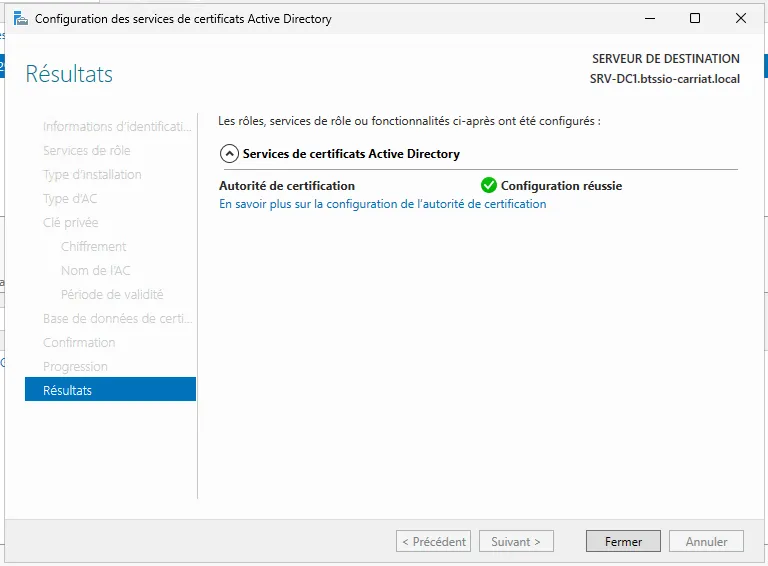Screen dimensions: 768x566
Task: Open the Services de rôle step
Action: click(86, 150)
